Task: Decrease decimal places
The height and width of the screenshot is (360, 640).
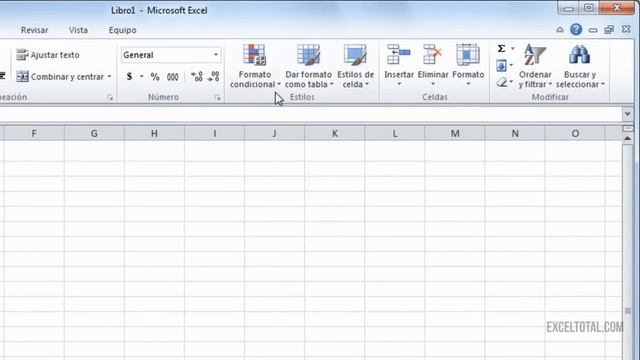Action: (213, 76)
